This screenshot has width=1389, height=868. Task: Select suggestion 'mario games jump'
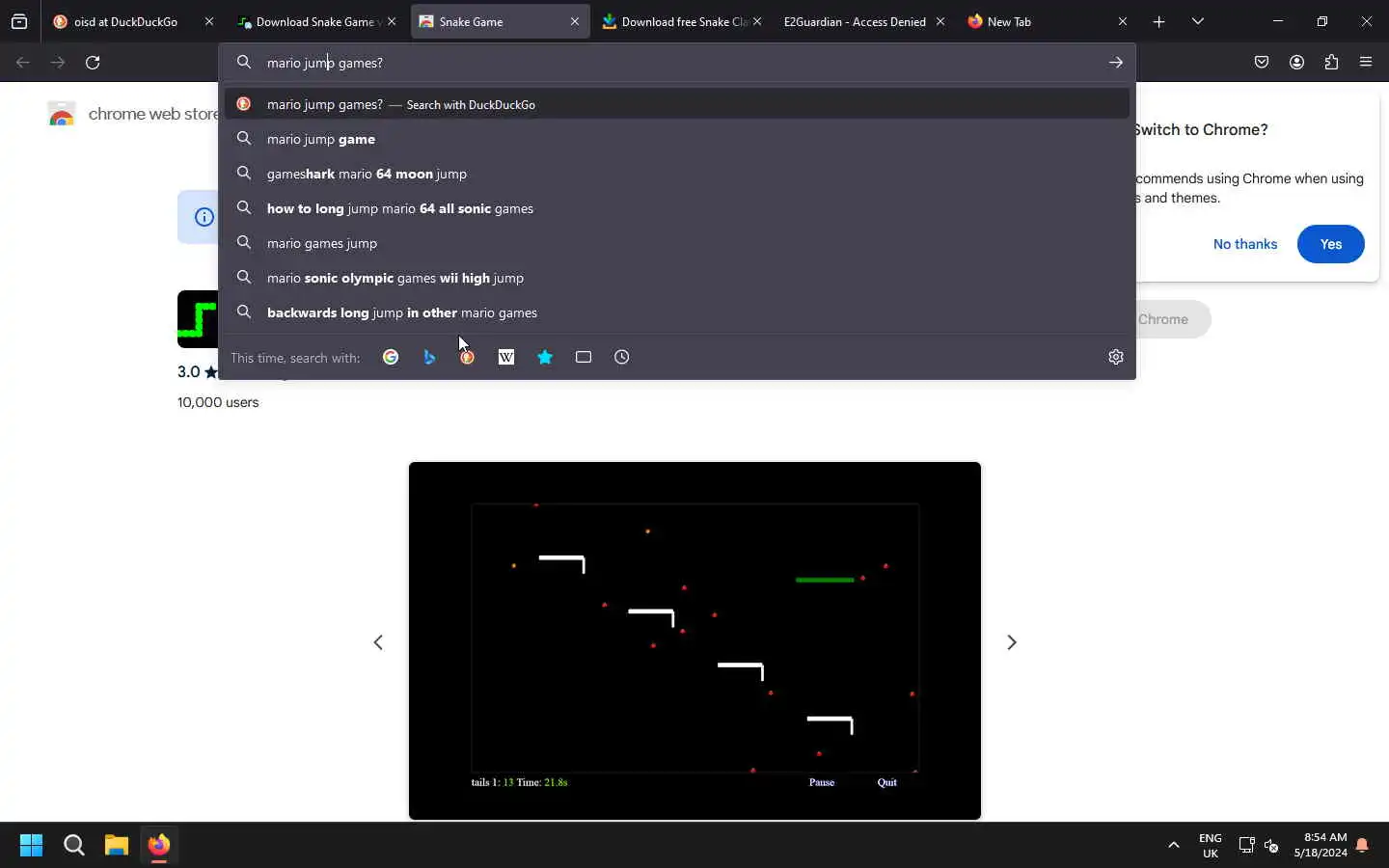[x=677, y=243]
